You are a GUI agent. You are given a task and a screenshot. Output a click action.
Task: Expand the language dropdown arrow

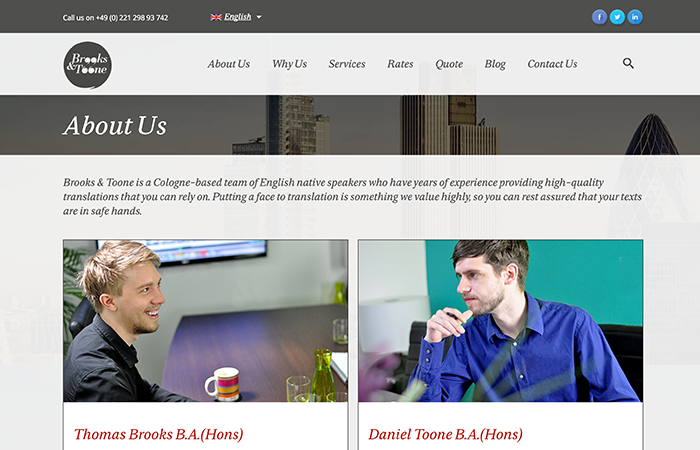(259, 17)
